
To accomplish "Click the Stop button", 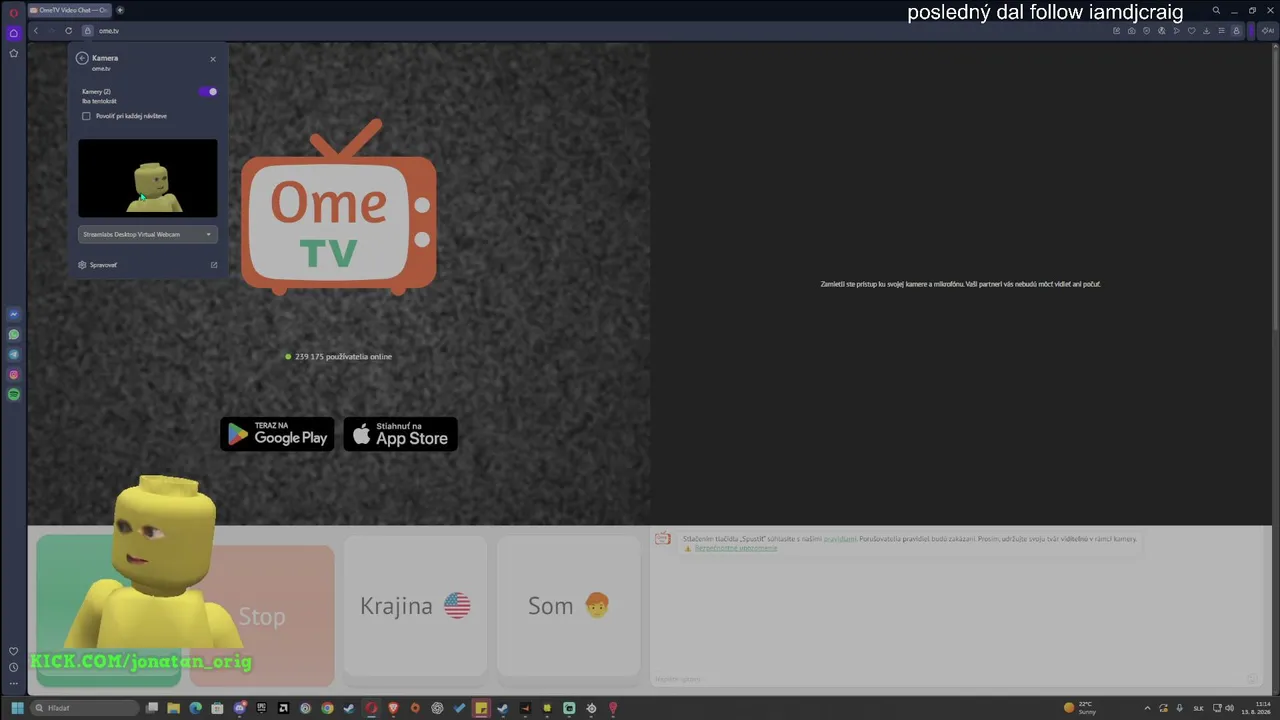I will (262, 616).
